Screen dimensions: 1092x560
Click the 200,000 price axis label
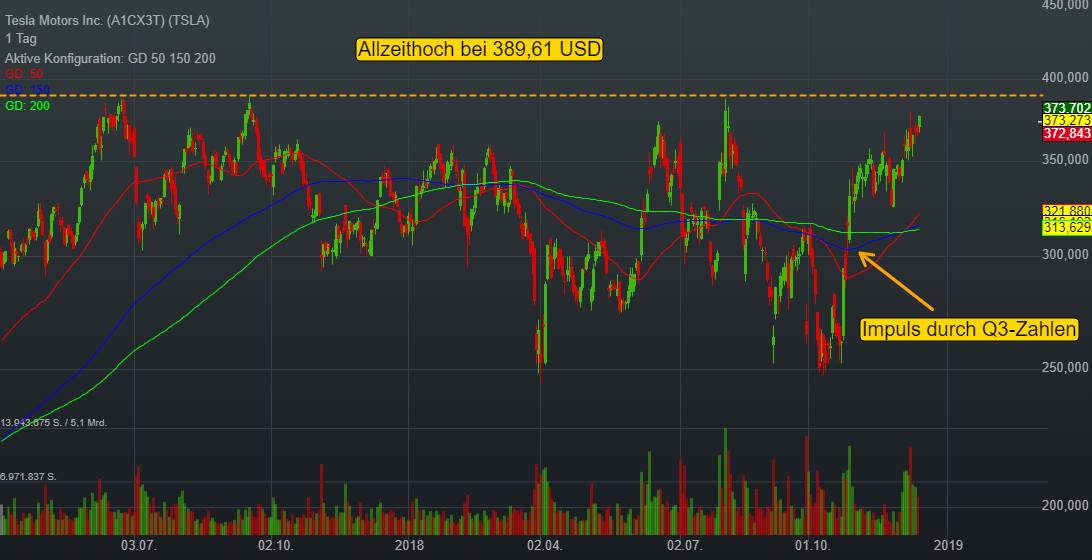click(1067, 505)
